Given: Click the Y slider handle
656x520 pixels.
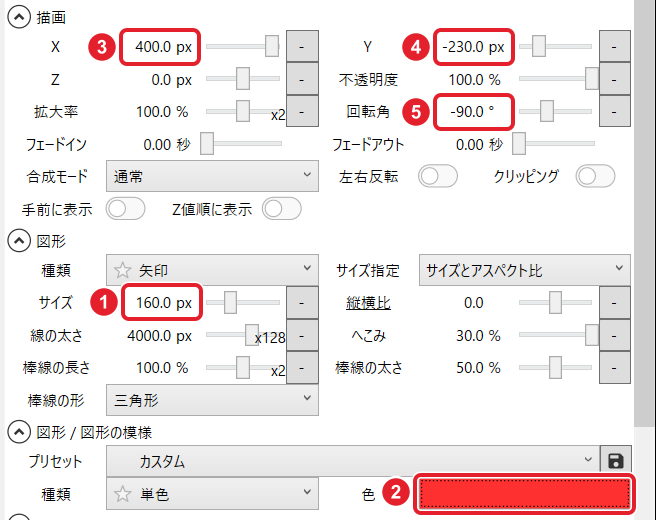Looking at the screenshot, I should click(x=538, y=46).
